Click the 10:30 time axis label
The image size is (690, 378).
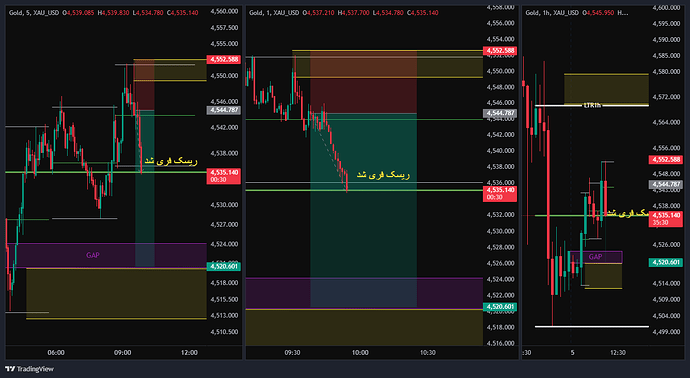(427, 352)
